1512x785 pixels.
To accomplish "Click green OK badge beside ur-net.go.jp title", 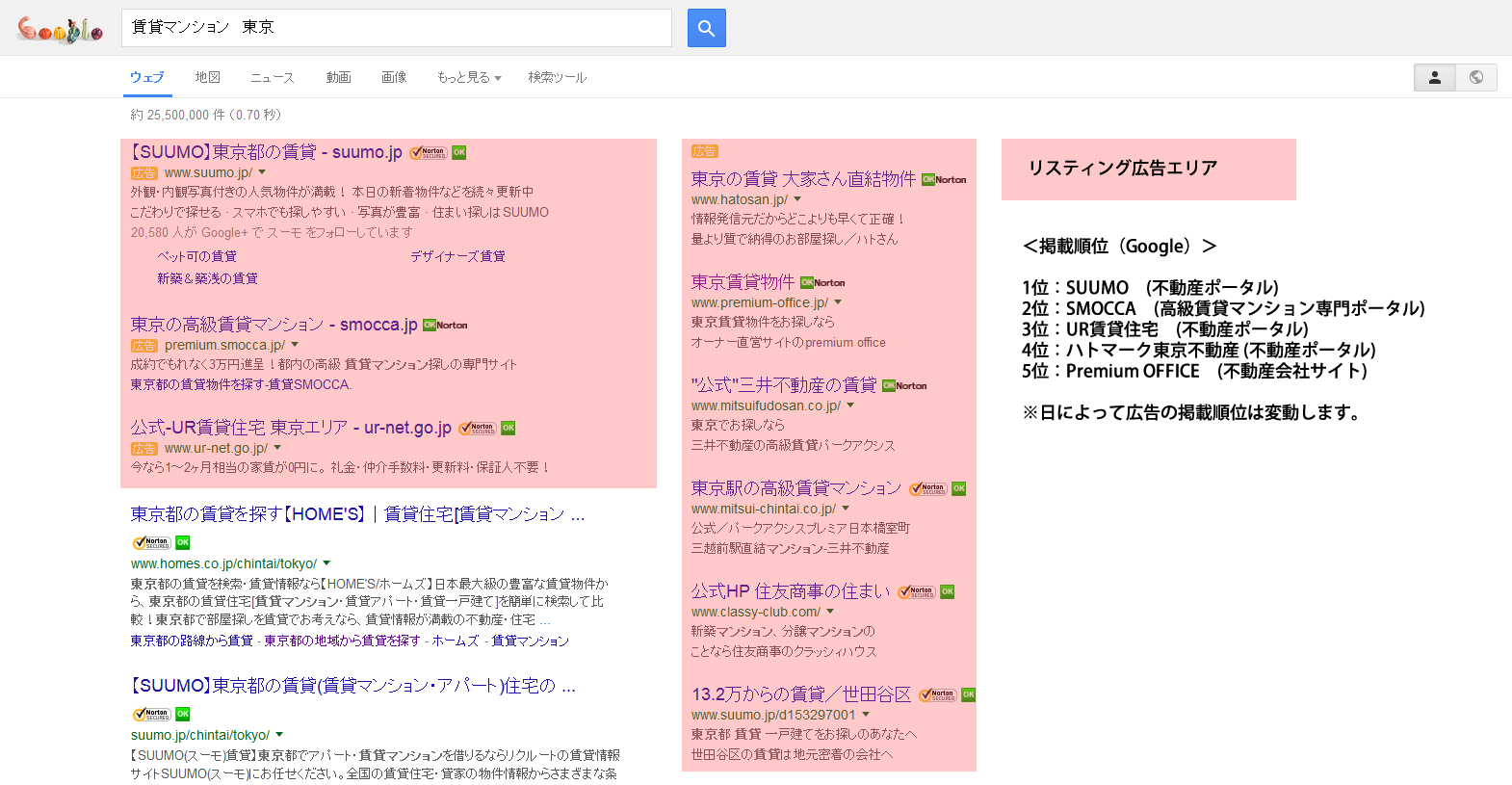I will point(508,428).
